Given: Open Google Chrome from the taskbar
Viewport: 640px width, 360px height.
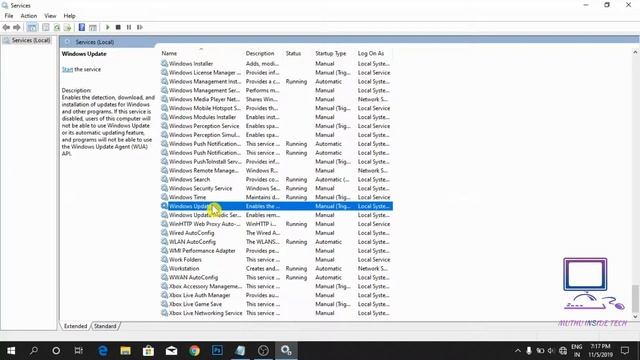Looking at the screenshot, I should [194, 351].
